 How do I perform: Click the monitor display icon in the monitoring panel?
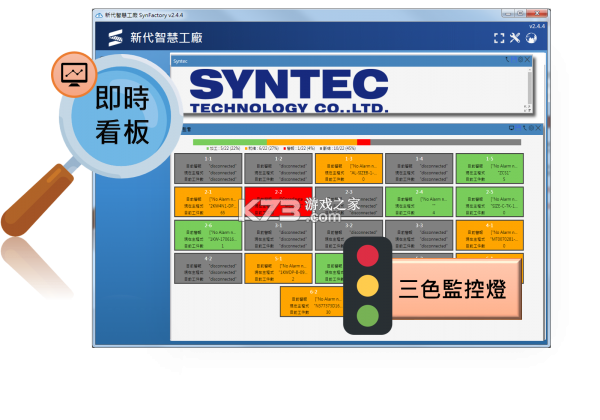pyautogui.click(x=511, y=128)
